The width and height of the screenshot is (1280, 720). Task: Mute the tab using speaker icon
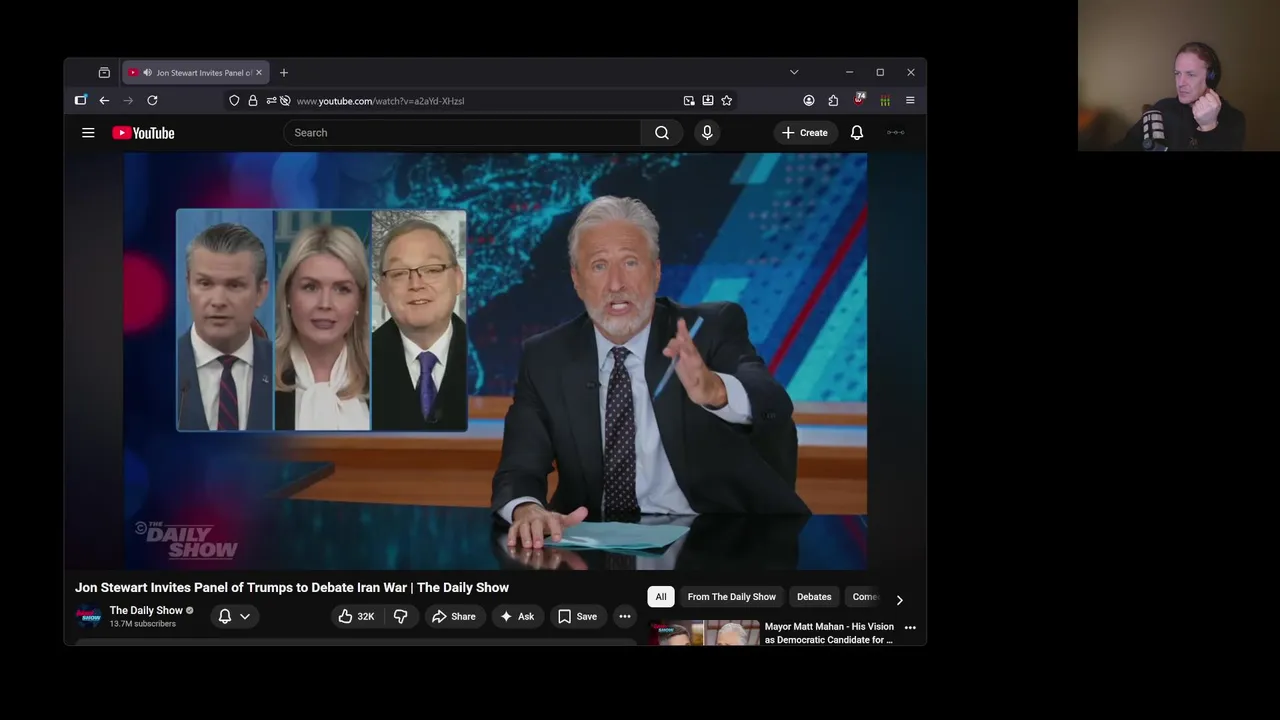pyautogui.click(x=147, y=72)
